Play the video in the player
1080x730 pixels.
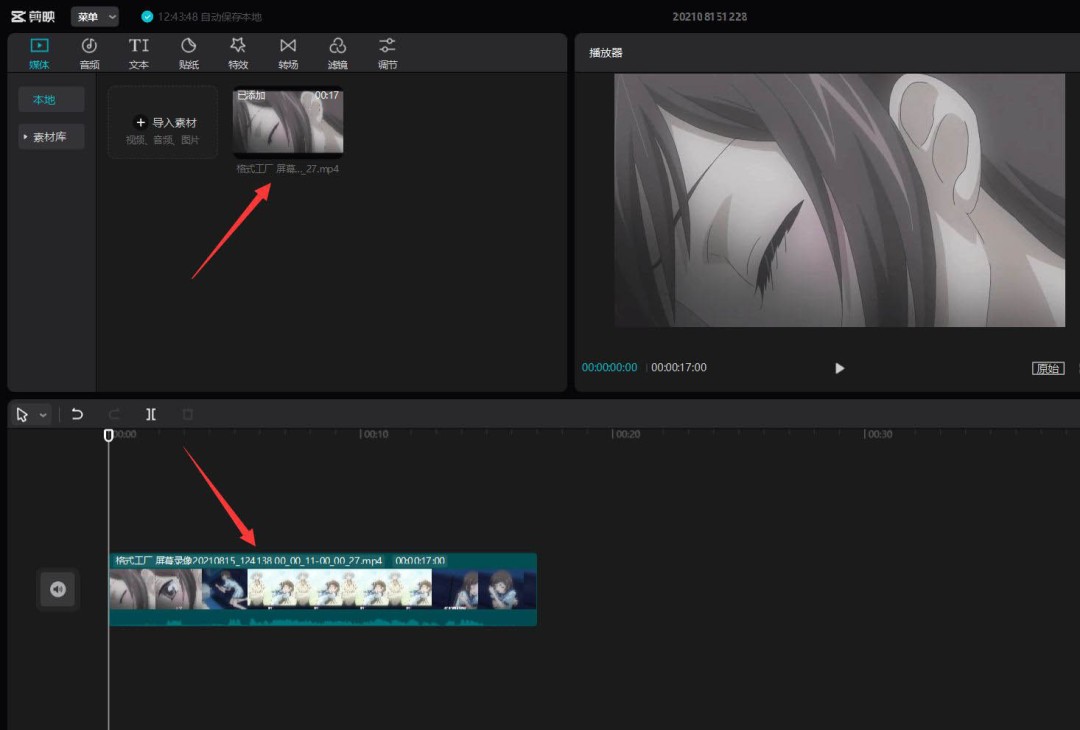coord(839,368)
